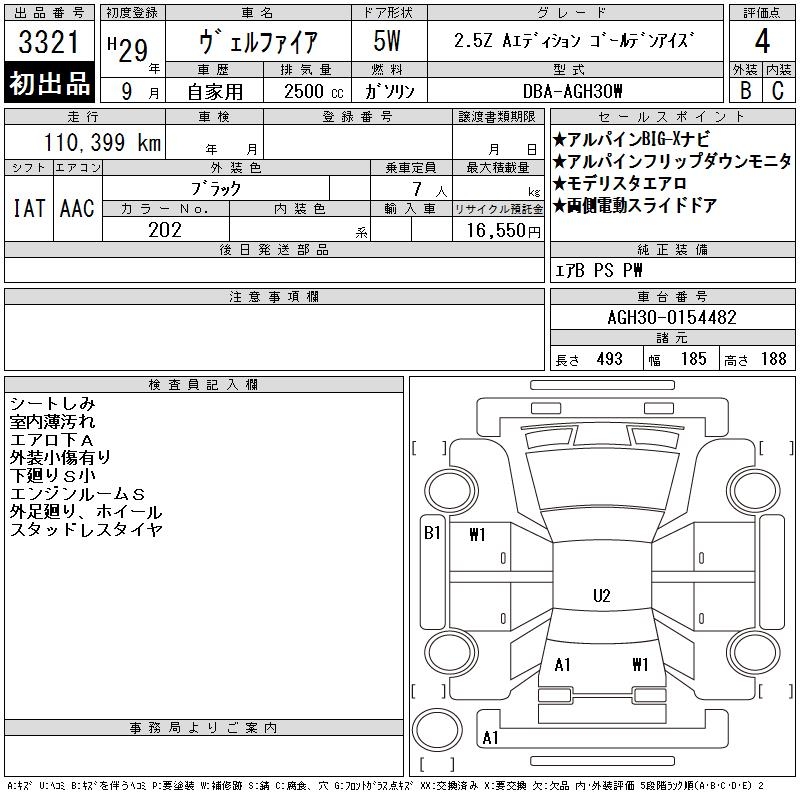Select the evaluation score 4 cell
This screenshot has height=800, width=800.
761,41
